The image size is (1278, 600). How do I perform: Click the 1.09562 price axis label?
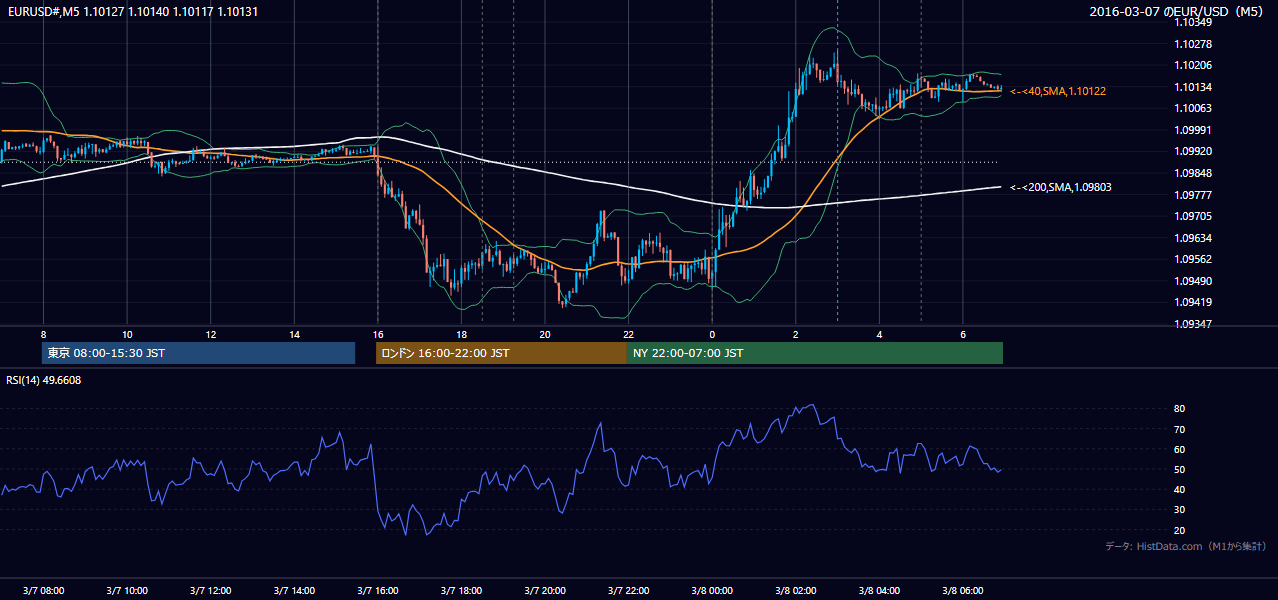point(1193,259)
